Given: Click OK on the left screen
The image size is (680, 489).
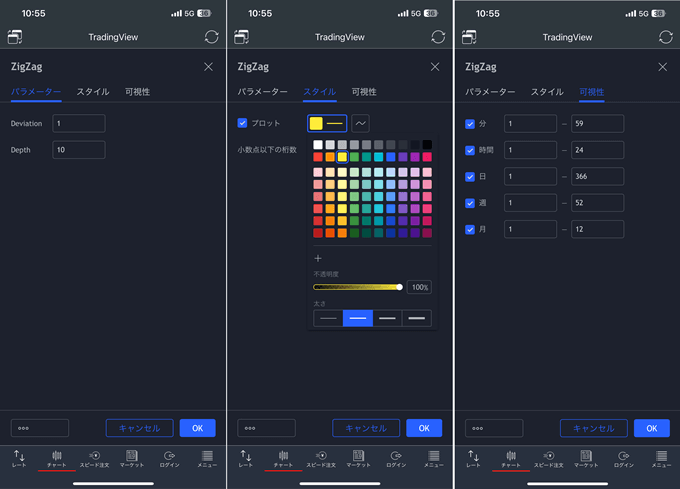Looking at the screenshot, I should pyautogui.click(x=198, y=428).
